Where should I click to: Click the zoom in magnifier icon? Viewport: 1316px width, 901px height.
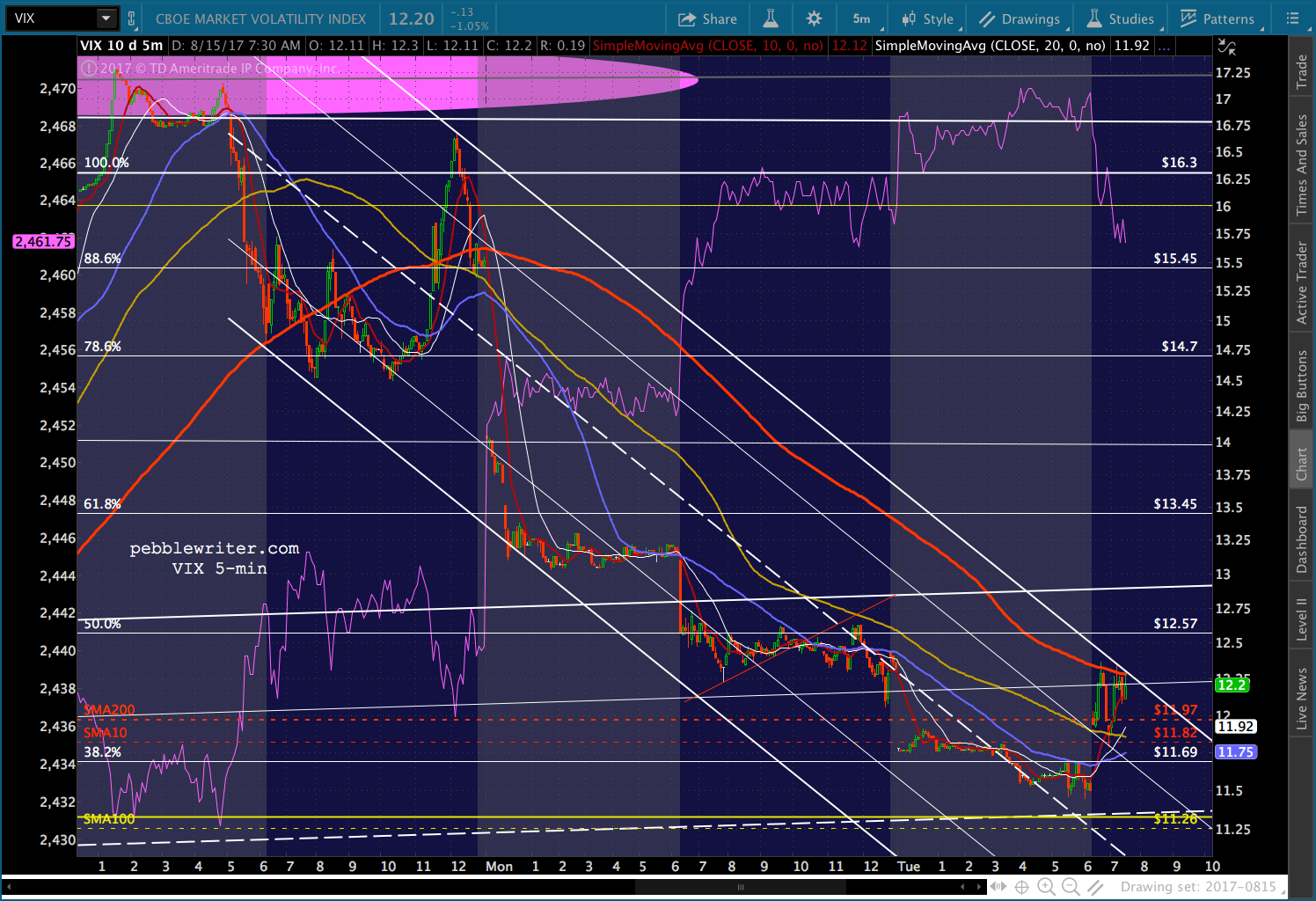[1046, 887]
